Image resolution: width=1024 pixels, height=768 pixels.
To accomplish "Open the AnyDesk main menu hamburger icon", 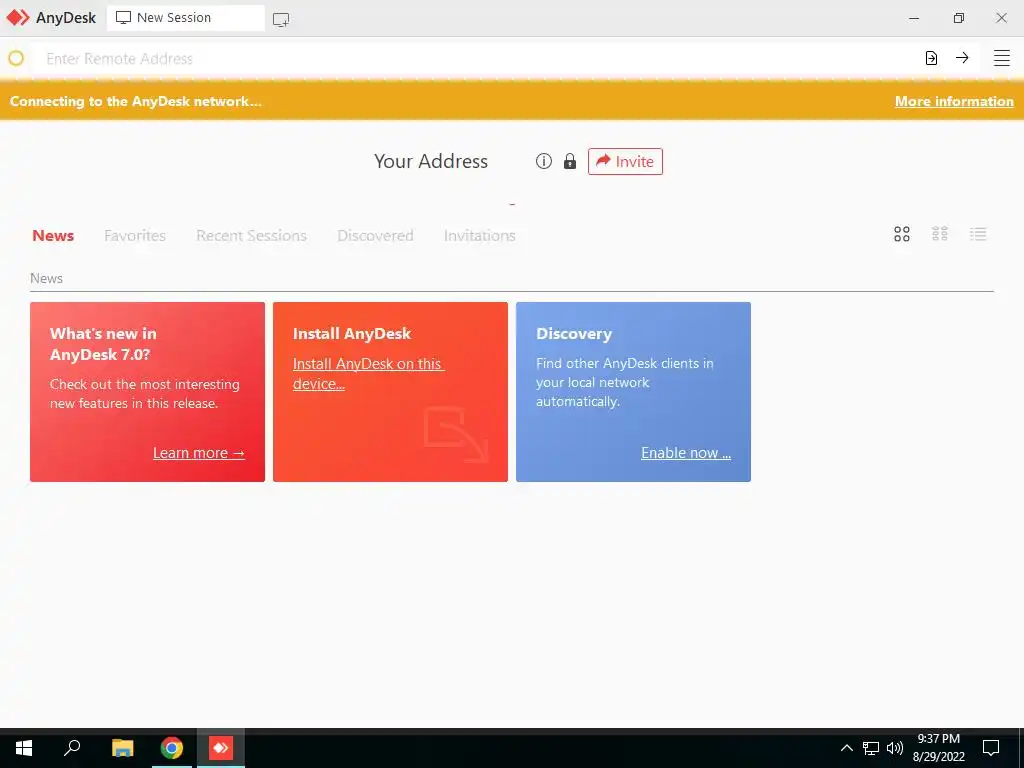I will click(x=1001, y=58).
